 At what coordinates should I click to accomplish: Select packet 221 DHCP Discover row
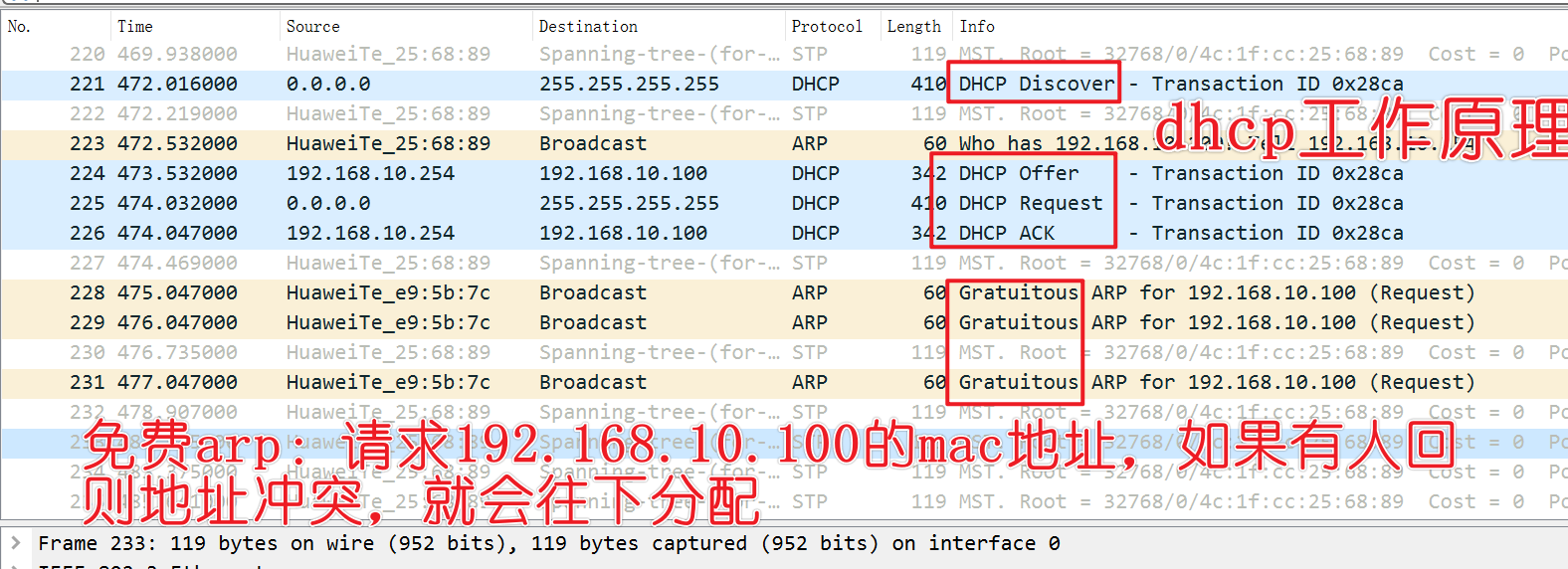click(x=597, y=85)
